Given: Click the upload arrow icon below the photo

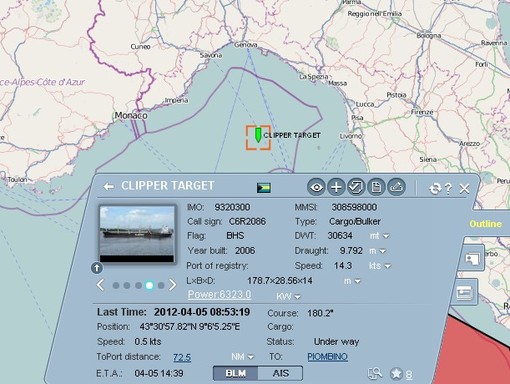Looking at the screenshot, I should [x=97, y=268].
